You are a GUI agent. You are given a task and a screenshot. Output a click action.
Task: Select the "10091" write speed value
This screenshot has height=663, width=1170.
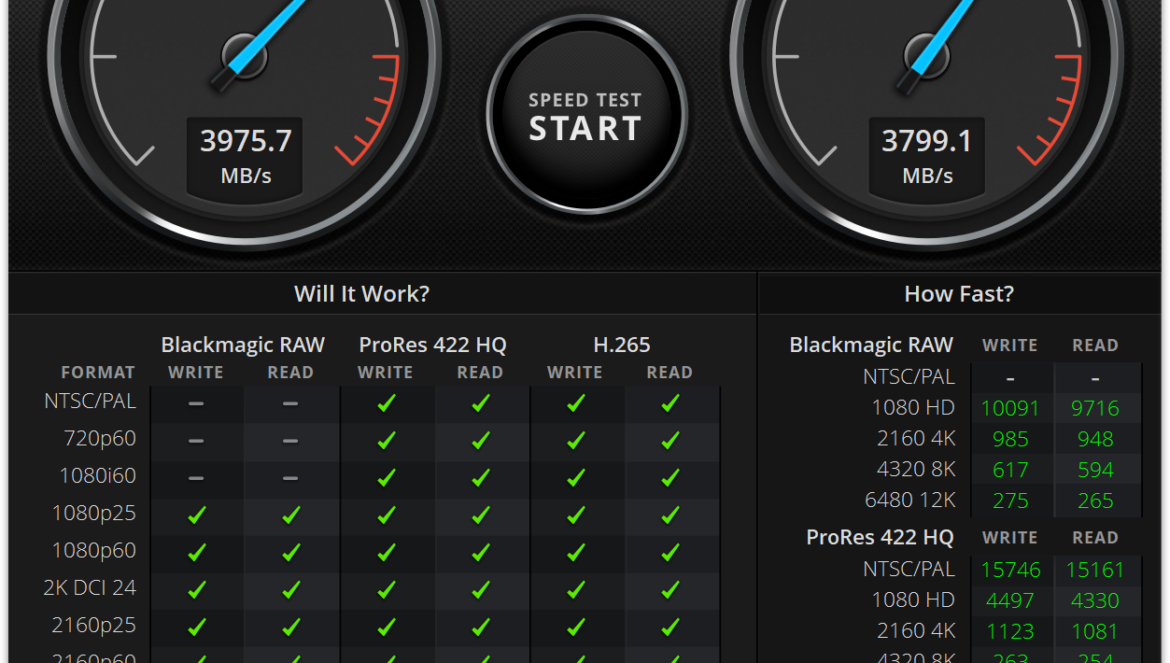point(1010,408)
